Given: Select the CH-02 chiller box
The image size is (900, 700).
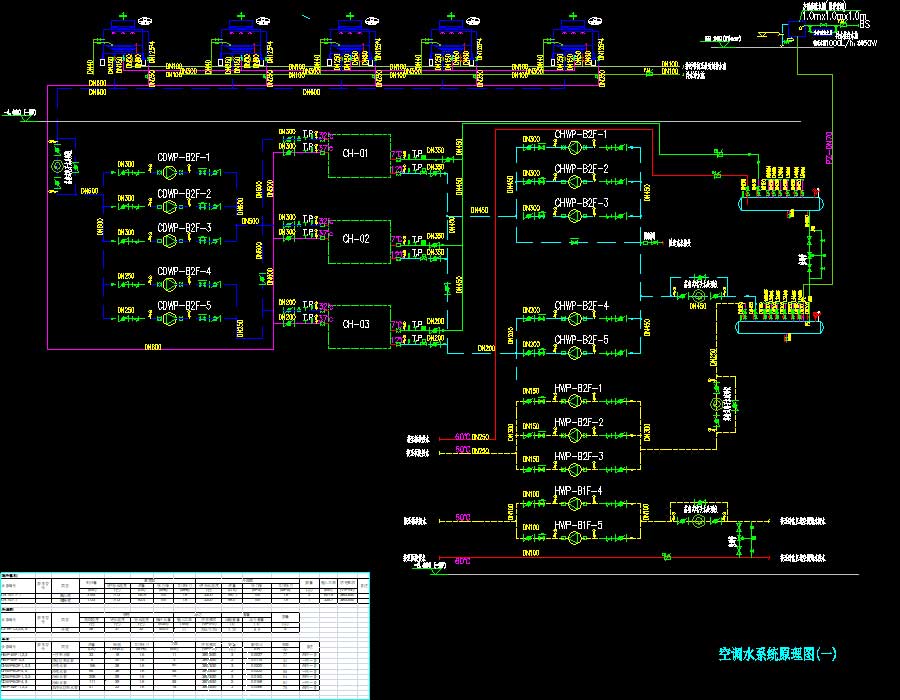Looking at the screenshot, I should point(359,242).
